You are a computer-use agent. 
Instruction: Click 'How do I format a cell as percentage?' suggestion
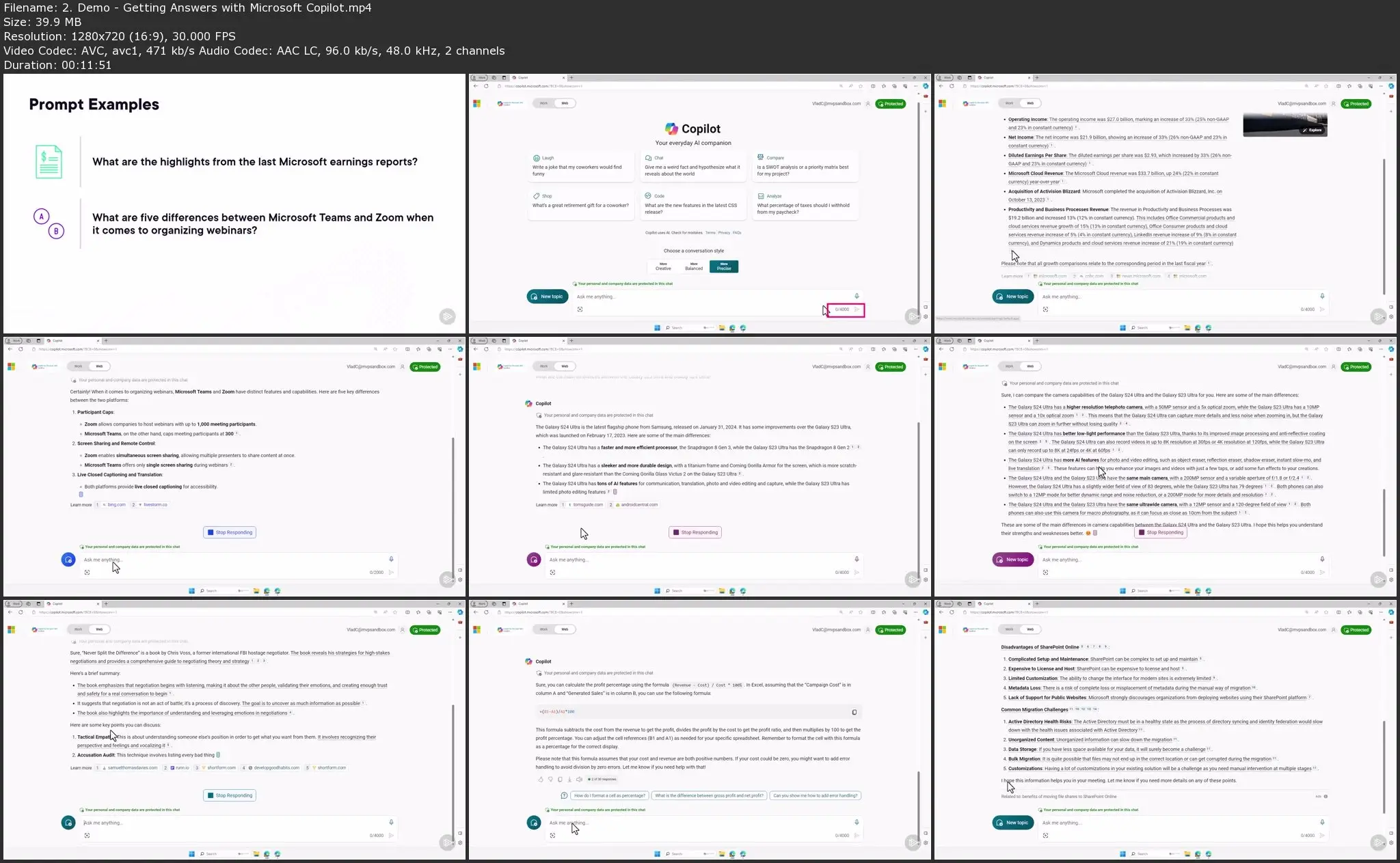point(609,795)
